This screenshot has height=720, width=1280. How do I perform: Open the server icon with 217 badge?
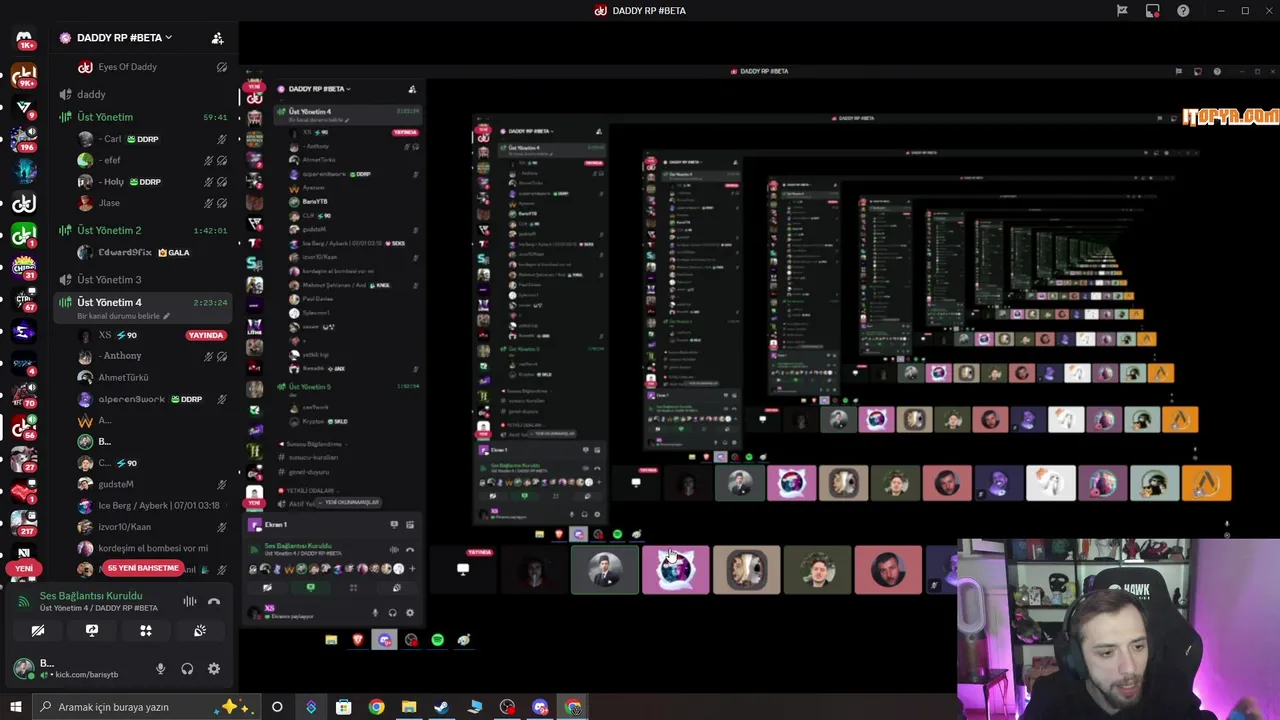coord(24,524)
